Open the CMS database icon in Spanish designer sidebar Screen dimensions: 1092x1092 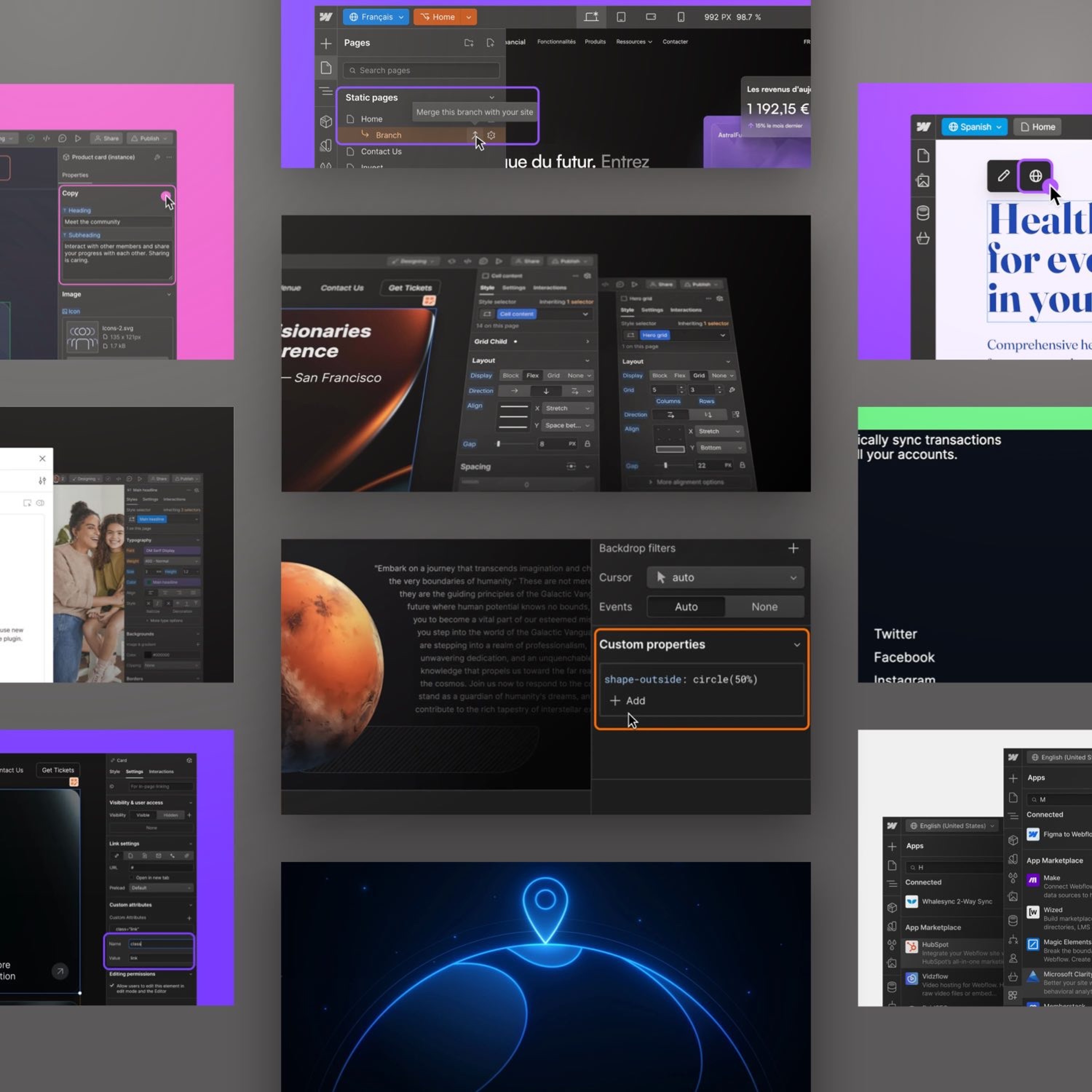point(923,213)
